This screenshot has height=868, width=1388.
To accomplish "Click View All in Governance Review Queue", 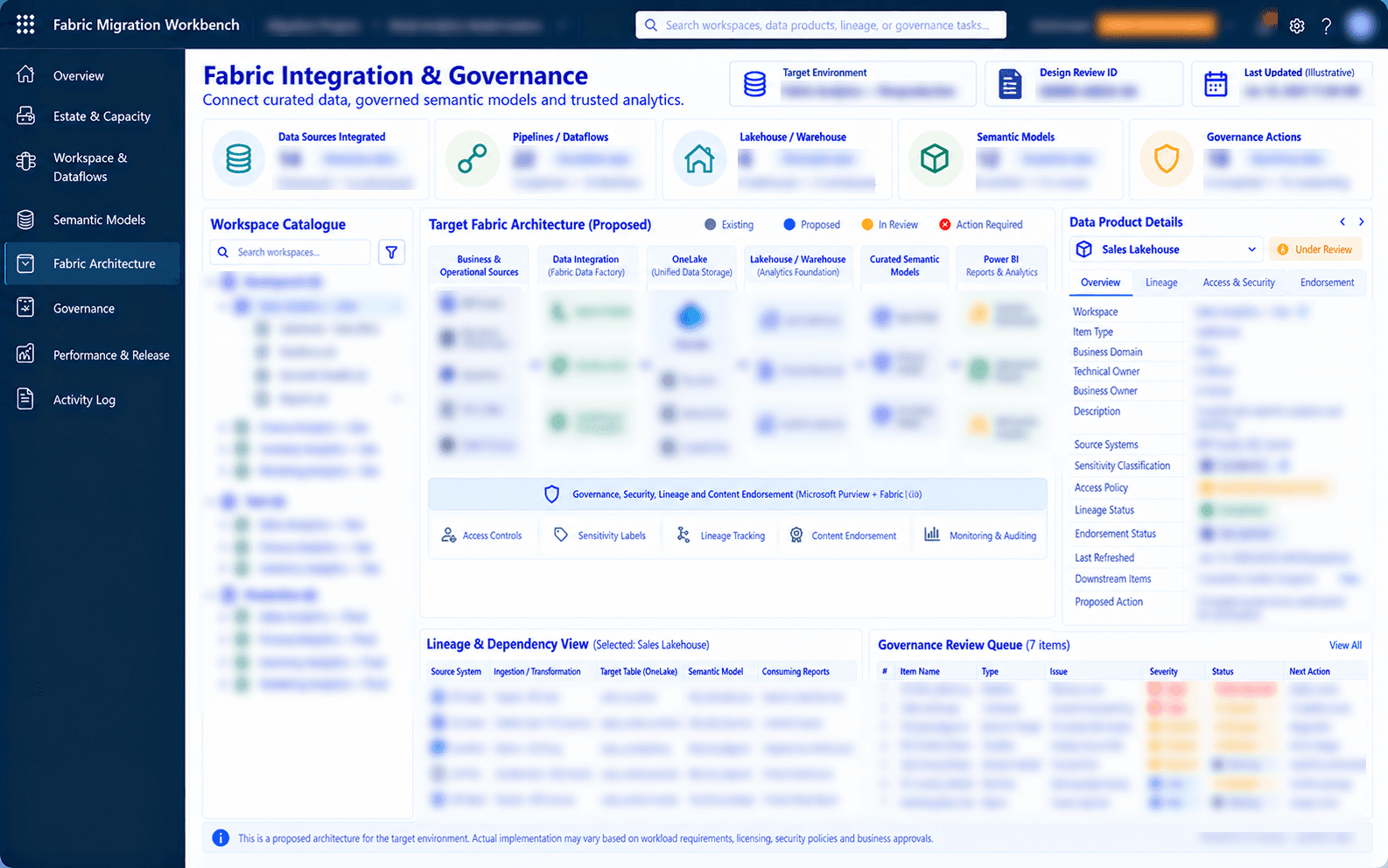I will (x=1345, y=646).
